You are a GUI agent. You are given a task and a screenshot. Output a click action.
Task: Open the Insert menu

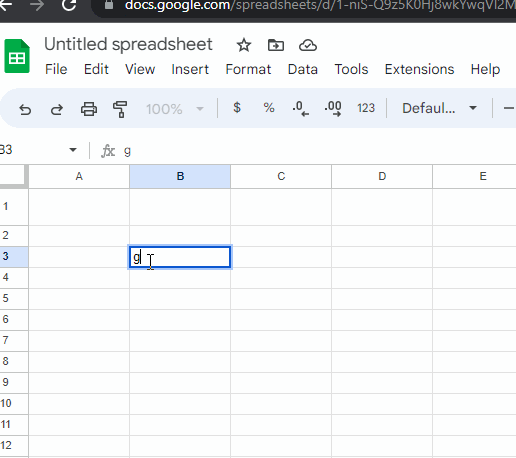click(190, 69)
